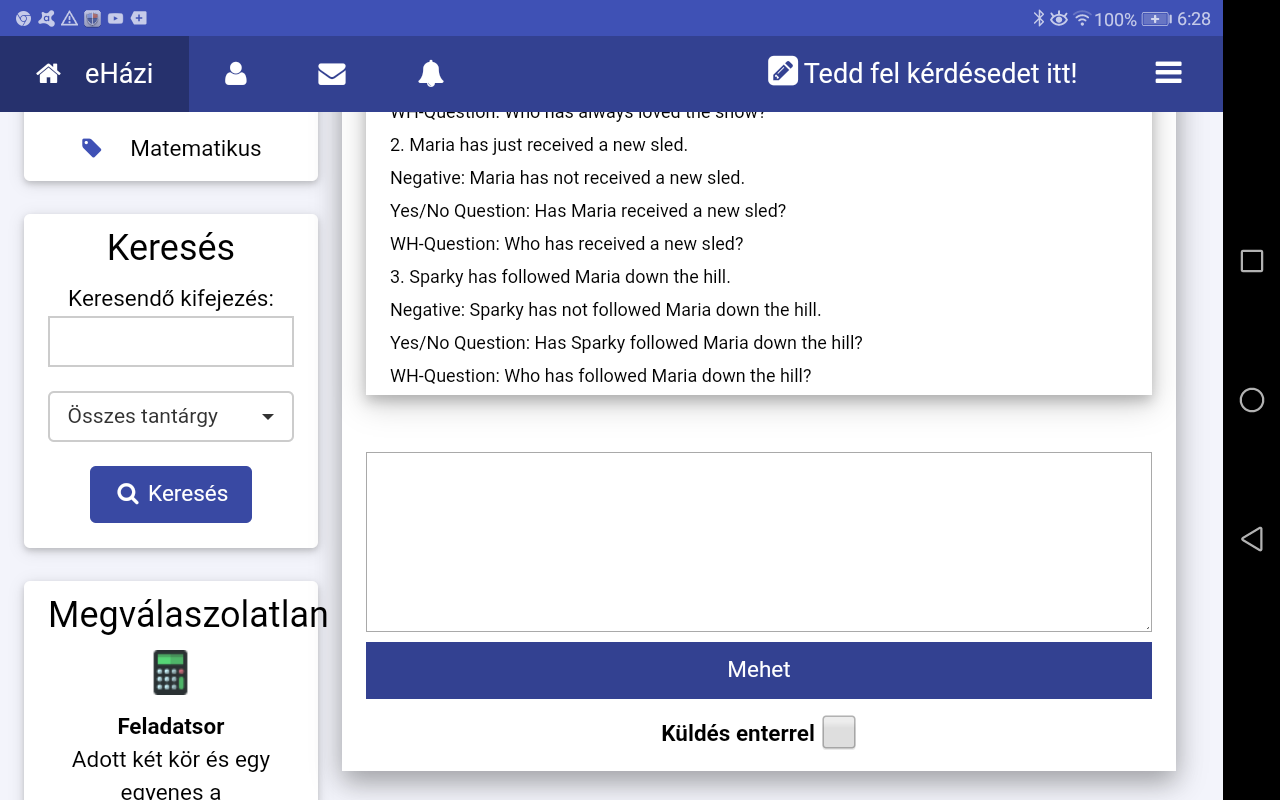Open Tedd fel kérdésedet itt! link
The width and height of the screenshot is (1280, 800).
tap(940, 74)
